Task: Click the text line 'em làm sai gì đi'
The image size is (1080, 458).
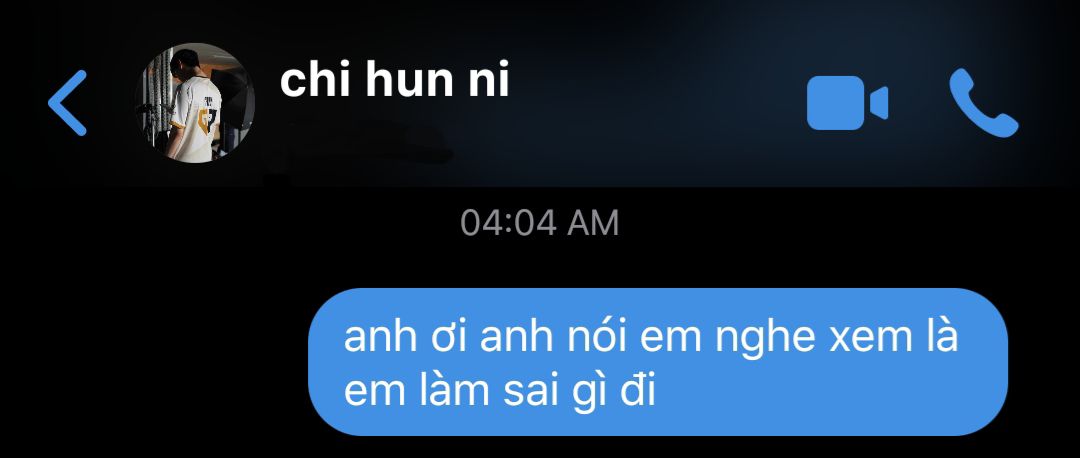Action: (499, 390)
